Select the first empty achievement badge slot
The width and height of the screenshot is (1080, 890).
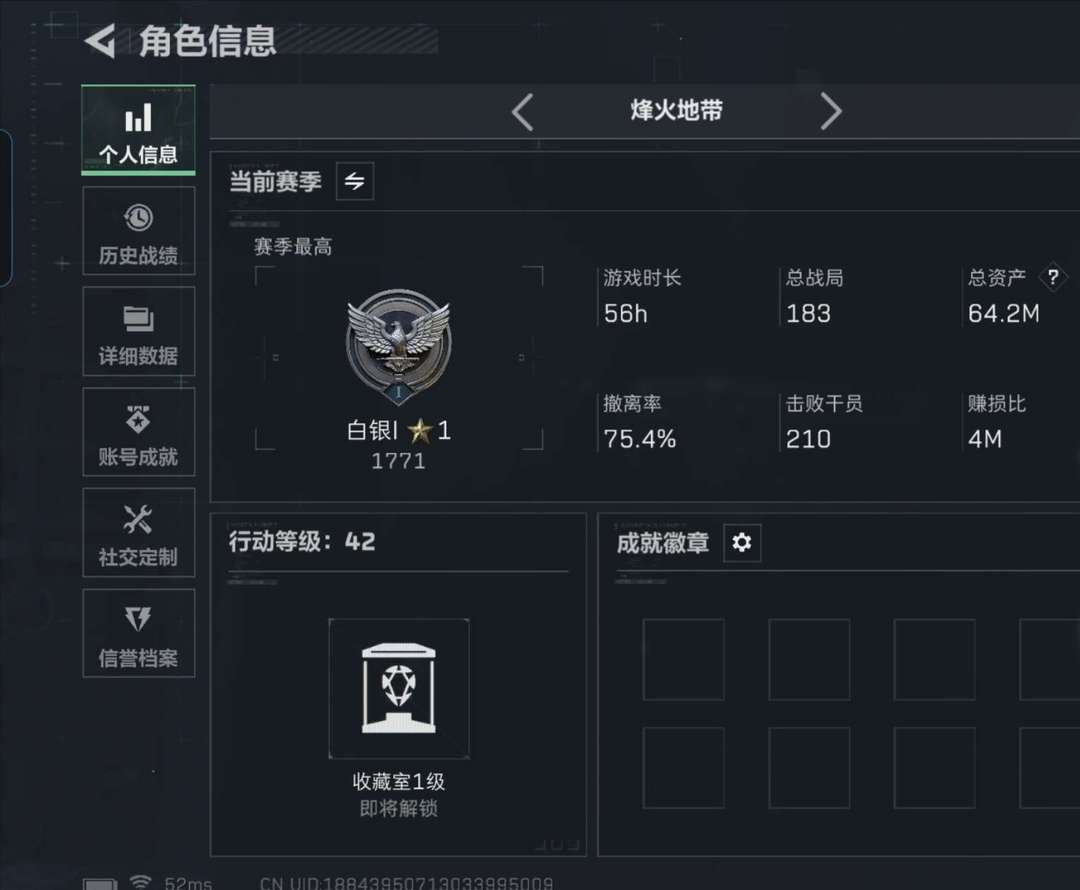tap(683, 659)
